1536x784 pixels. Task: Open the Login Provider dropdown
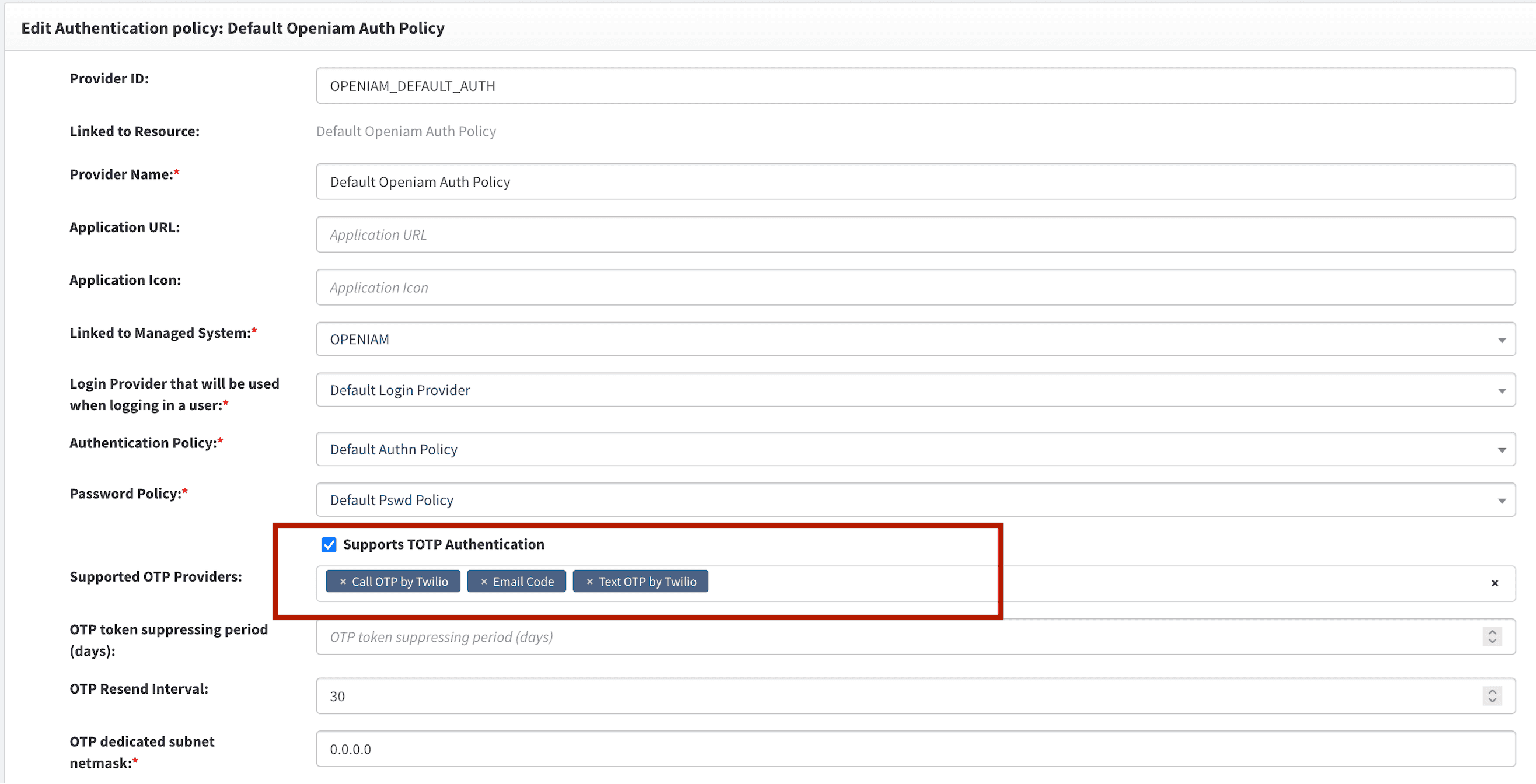pyautogui.click(x=916, y=390)
